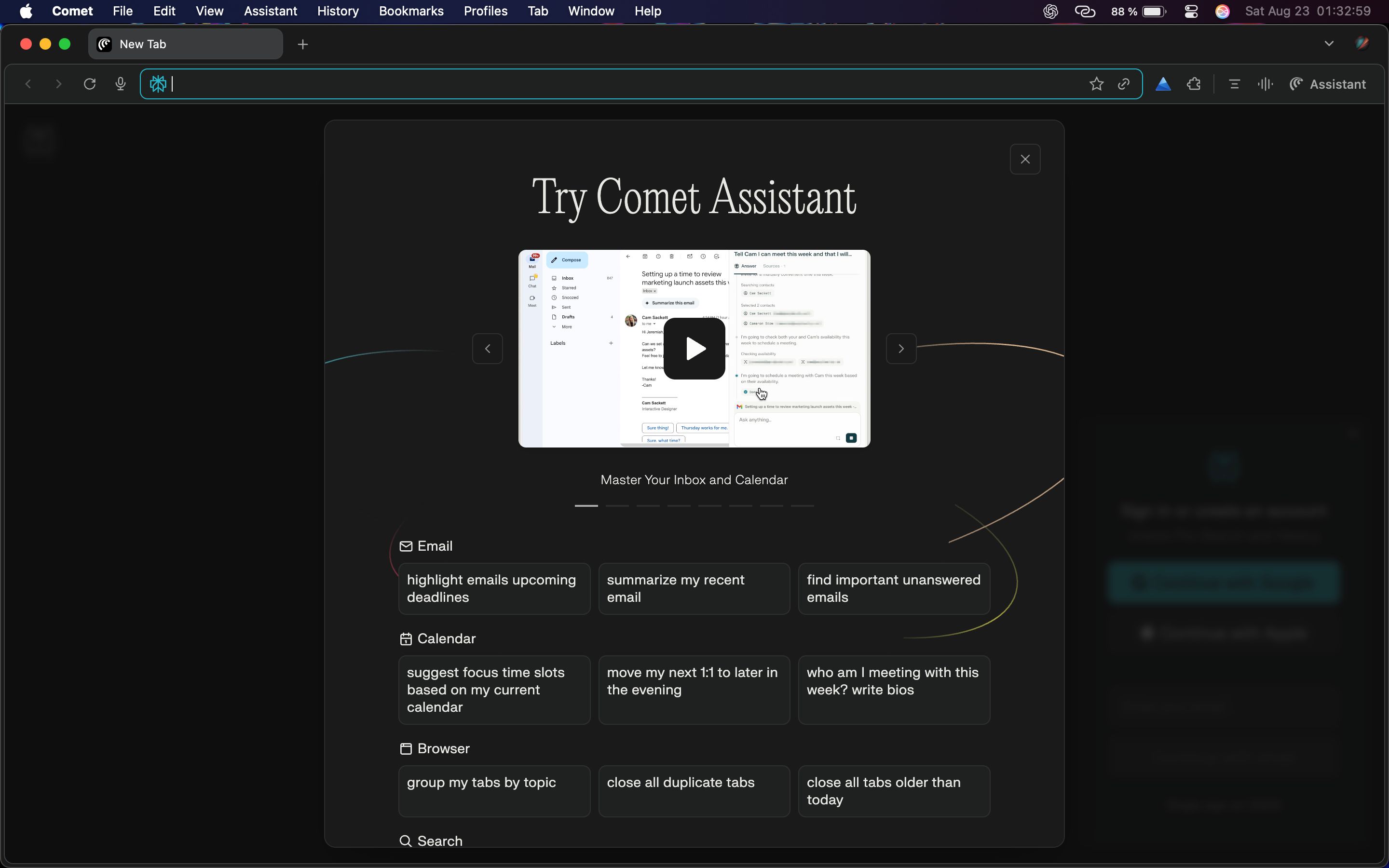The height and width of the screenshot is (868, 1389).
Task: Open the Comet app menu
Action: pyautogui.click(x=72, y=11)
